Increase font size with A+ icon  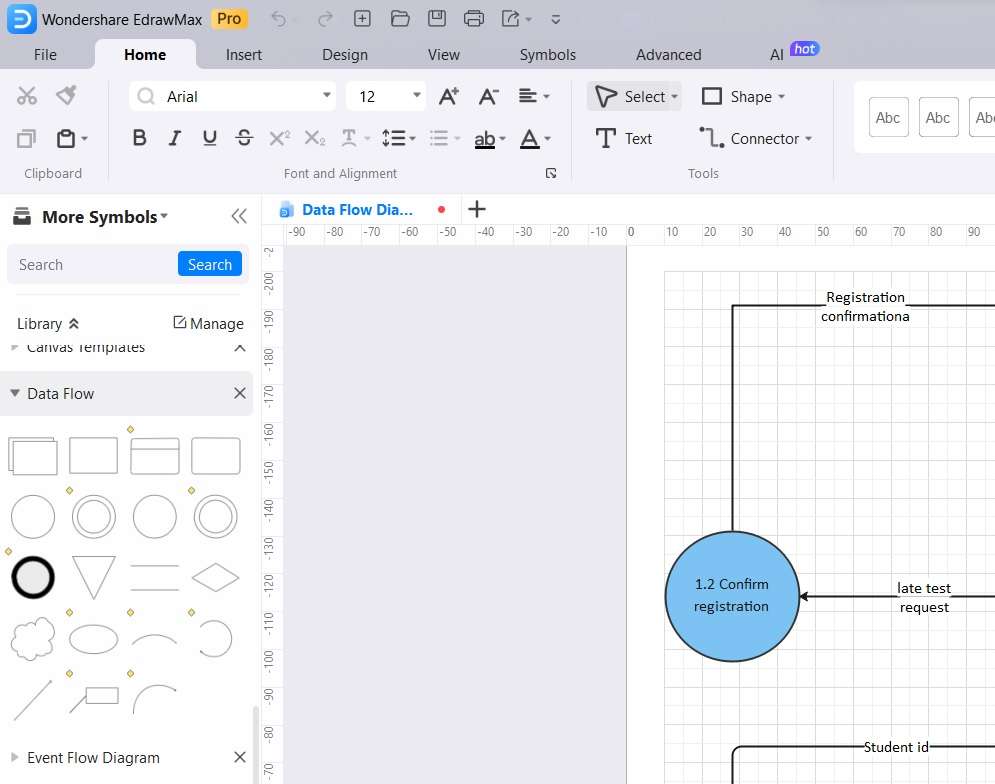point(449,96)
